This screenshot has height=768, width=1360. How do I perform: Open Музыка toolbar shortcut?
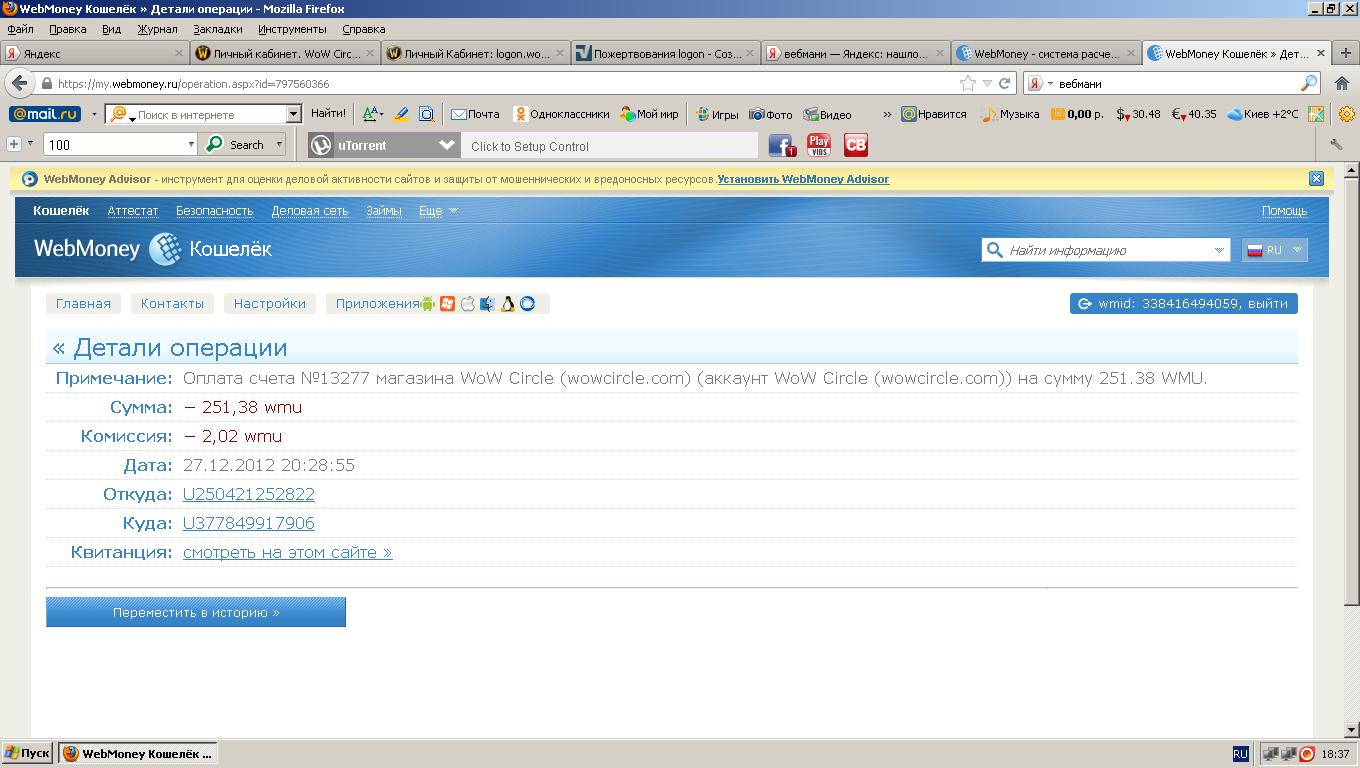tap(1010, 114)
